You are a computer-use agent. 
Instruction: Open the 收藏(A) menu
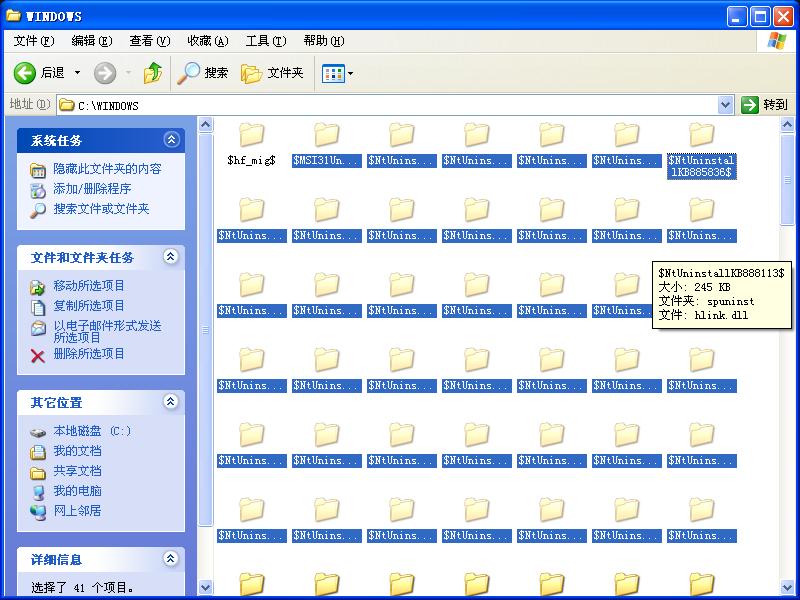(208, 41)
